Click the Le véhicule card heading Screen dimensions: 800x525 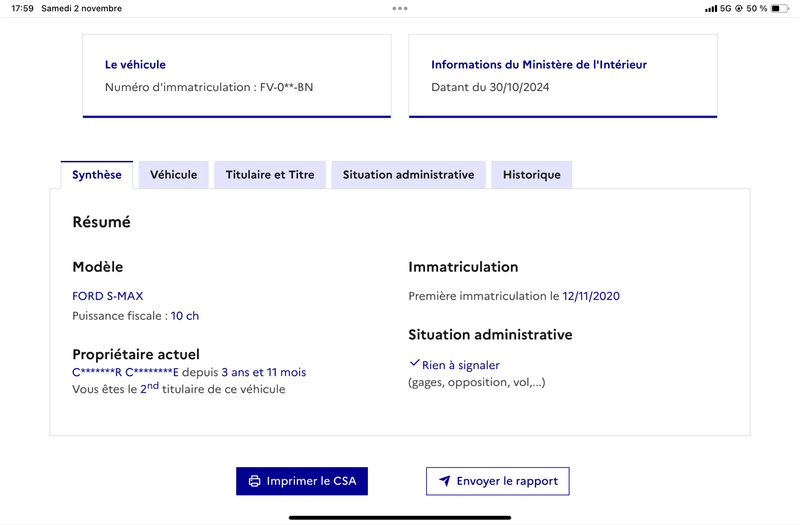coord(135,65)
